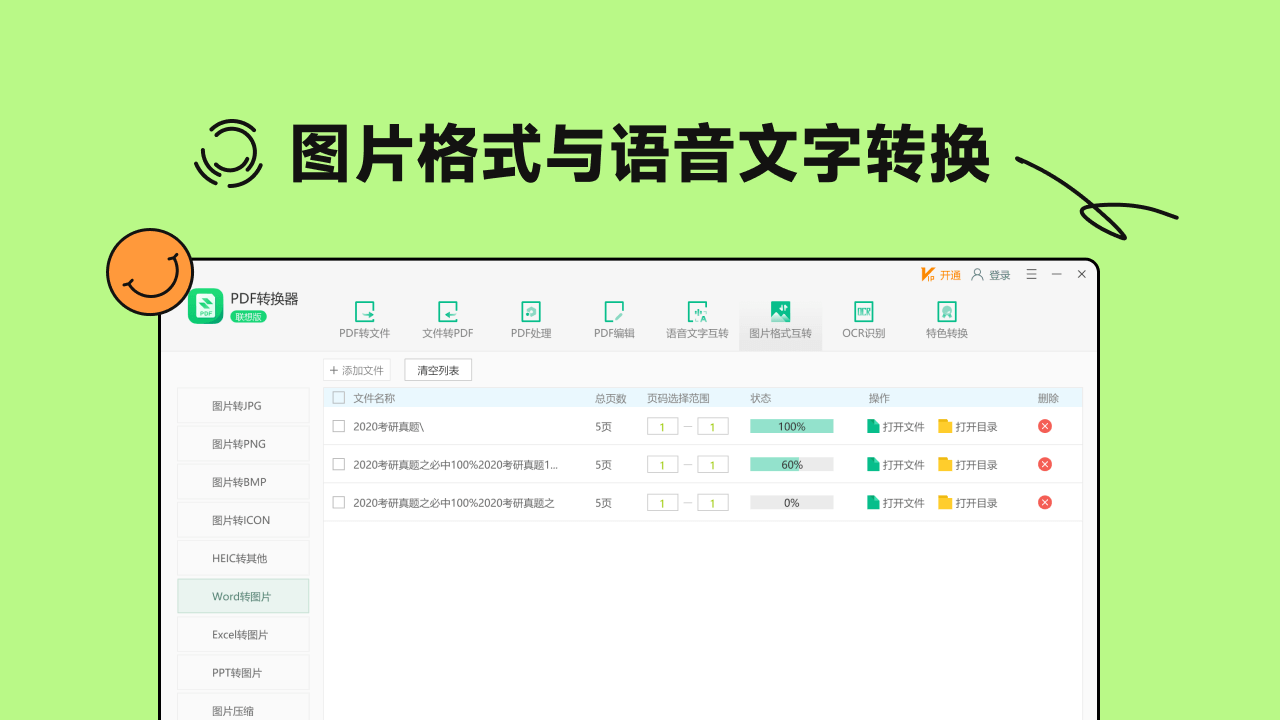Tick the checkbox on the third file row
Image resolution: width=1280 pixels, height=720 pixels.
pyautogui.click(x=338, y=502)
